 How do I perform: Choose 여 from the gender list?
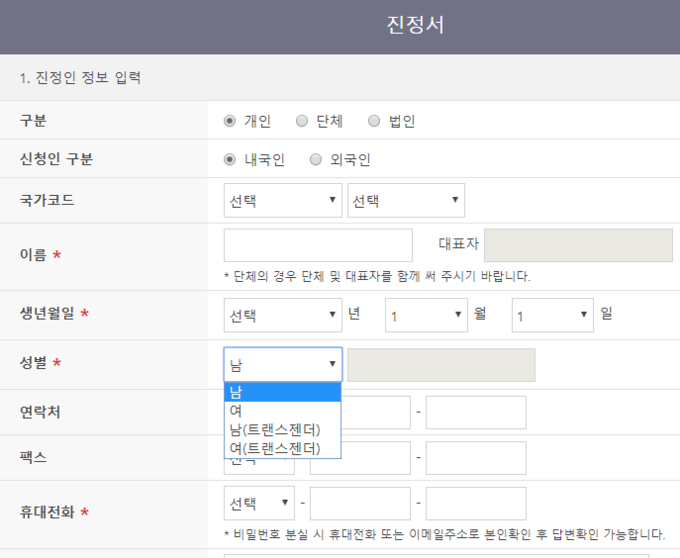tap(283, 411)
